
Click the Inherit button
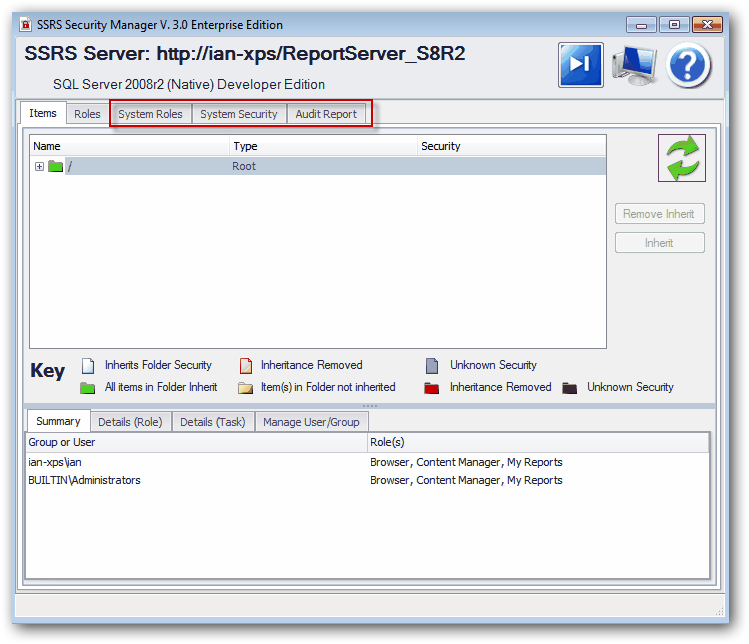659,243
